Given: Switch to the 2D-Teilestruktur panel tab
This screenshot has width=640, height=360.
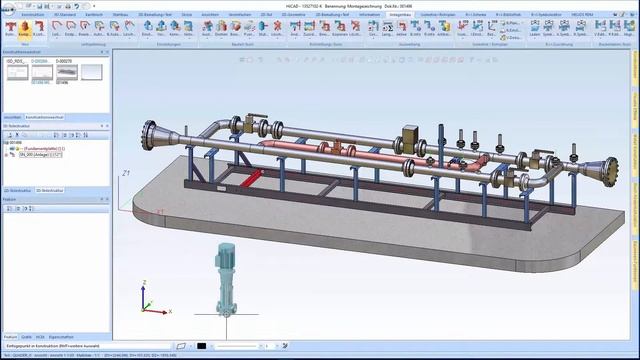Looking at the screenshot, I should (x=18, y=191).
